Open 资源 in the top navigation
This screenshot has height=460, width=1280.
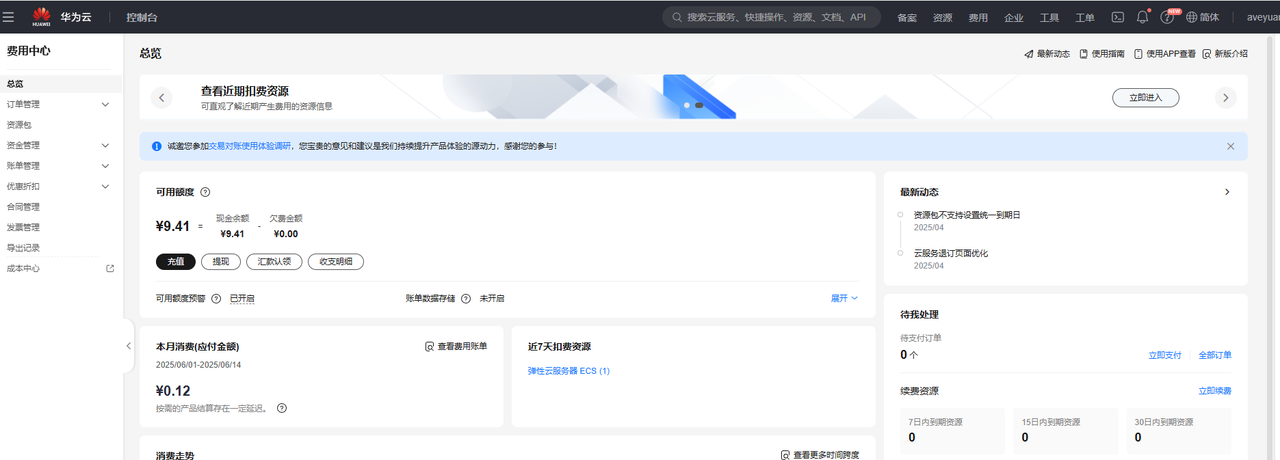click(x=942, y=17)
